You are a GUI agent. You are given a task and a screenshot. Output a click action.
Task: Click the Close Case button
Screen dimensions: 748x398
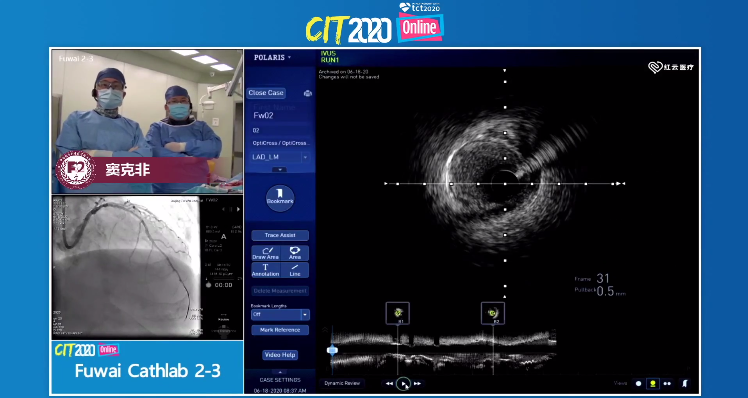pyautogui.click(x=266, y=93)
